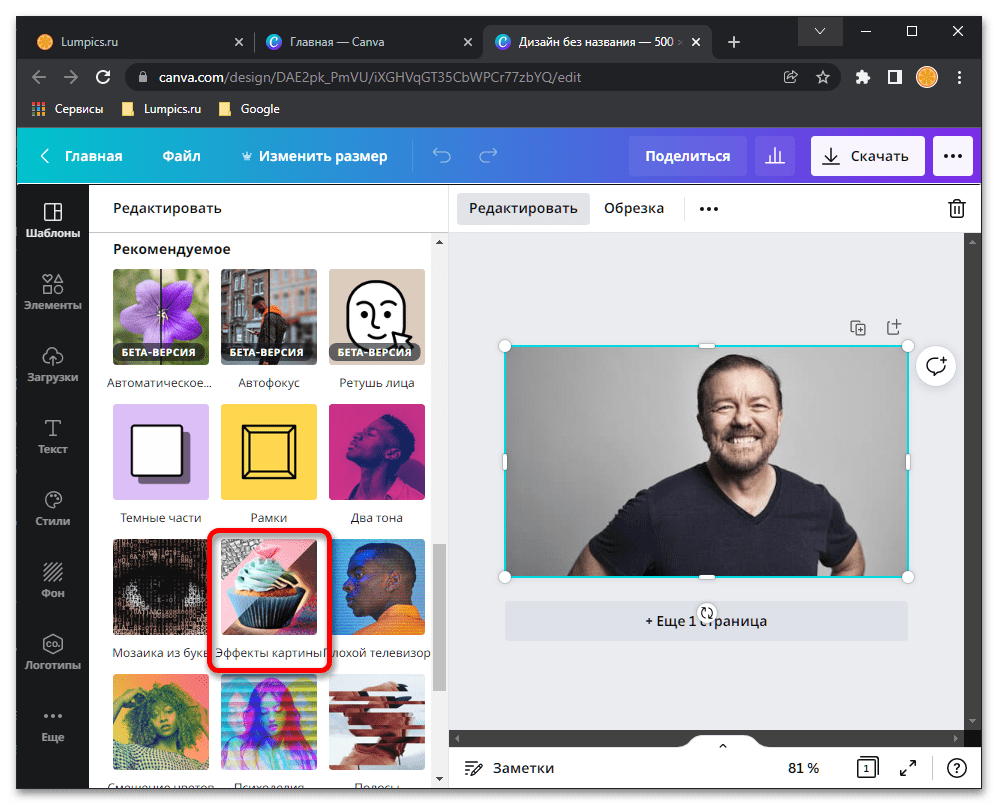Click the Скачать download button

point(865,156)
